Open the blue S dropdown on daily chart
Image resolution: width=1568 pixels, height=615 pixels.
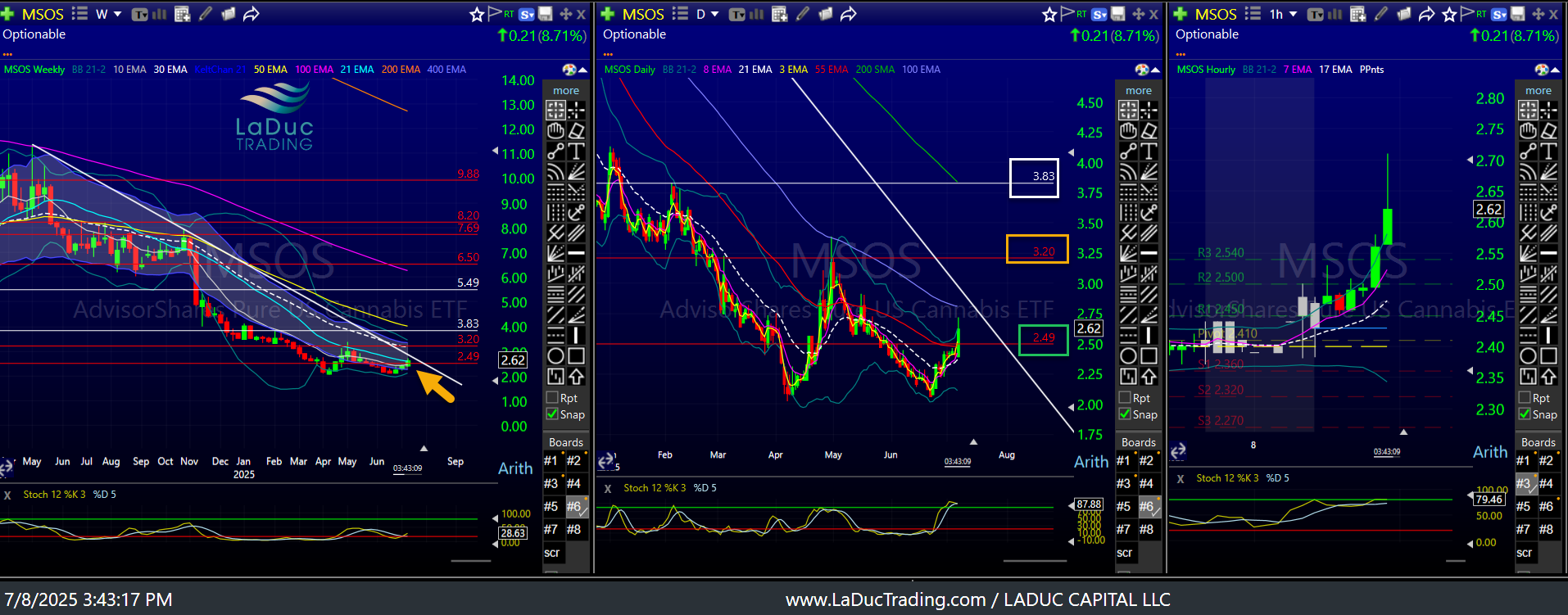click(1099, 14)
